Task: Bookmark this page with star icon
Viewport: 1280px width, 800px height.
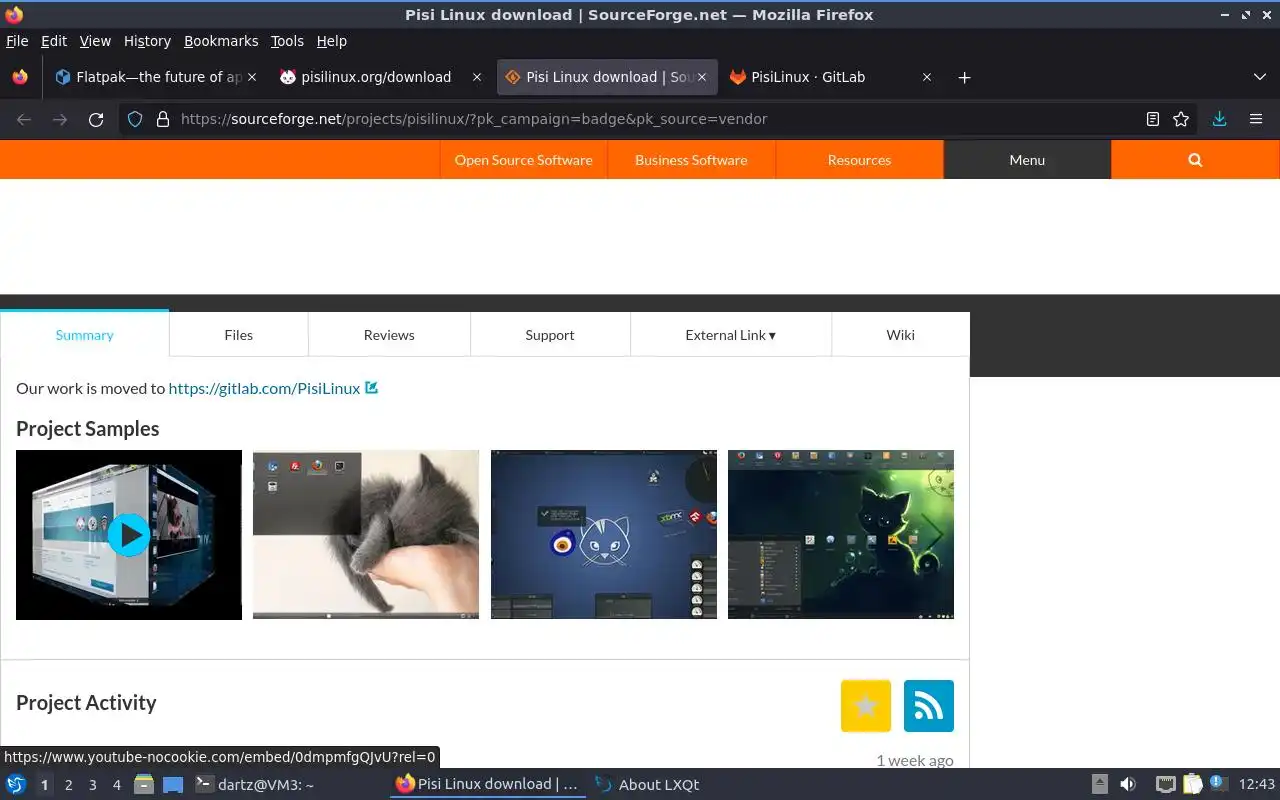Action: click(1181, 119)
